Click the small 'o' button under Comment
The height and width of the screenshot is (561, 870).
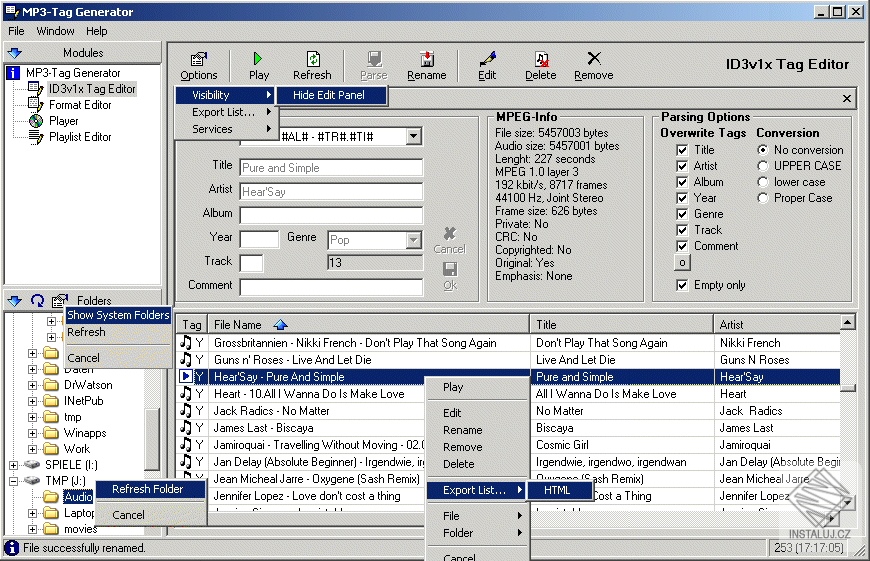(x=682, y=262)
